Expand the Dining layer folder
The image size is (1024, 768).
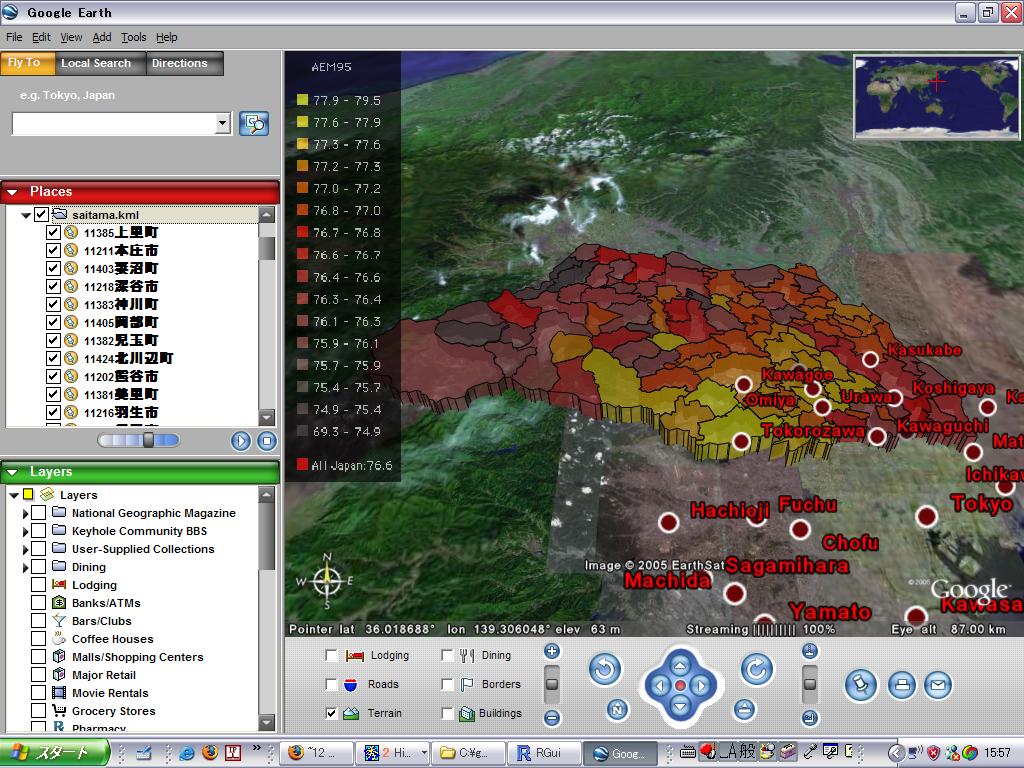[25, 568]
